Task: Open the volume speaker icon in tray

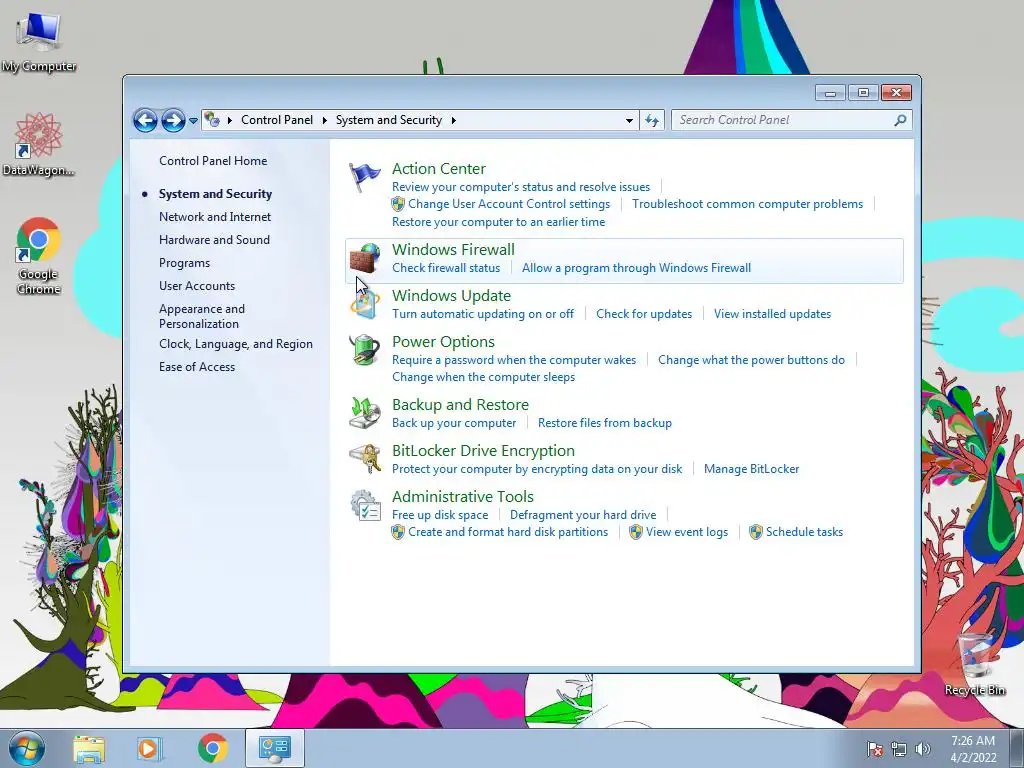Action: [922, 749]
